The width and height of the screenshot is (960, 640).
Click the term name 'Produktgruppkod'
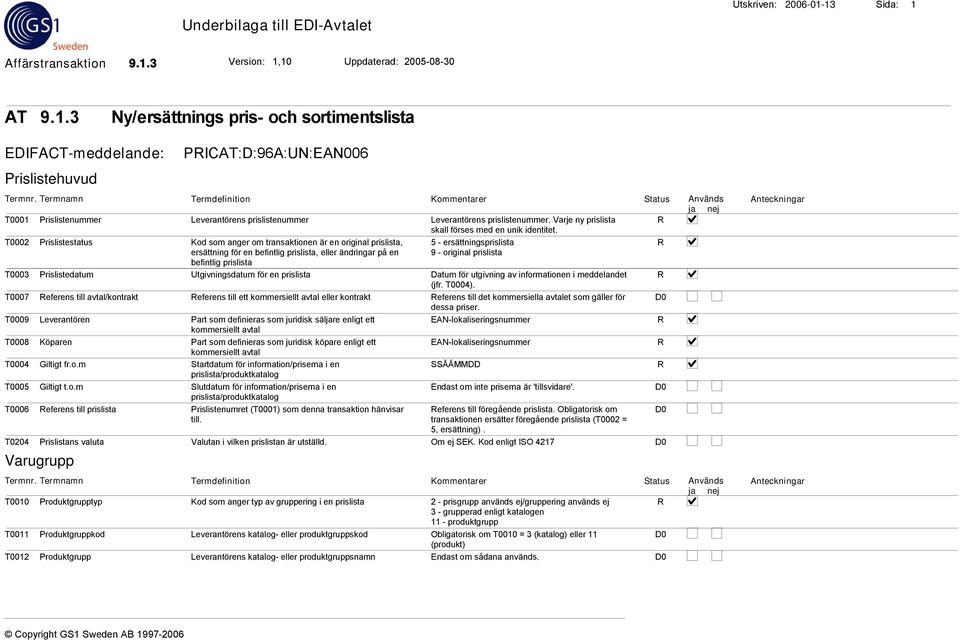tap(72, 535)
